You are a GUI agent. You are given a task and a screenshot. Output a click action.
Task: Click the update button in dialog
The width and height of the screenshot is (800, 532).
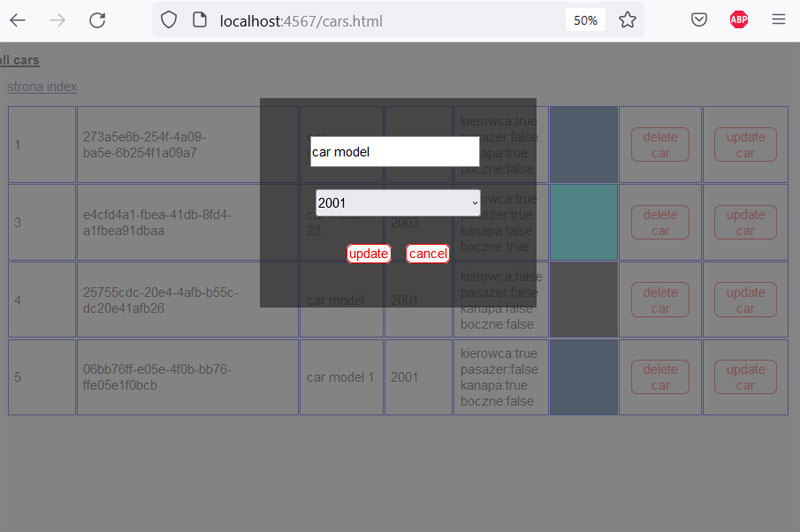pos(368,254)
